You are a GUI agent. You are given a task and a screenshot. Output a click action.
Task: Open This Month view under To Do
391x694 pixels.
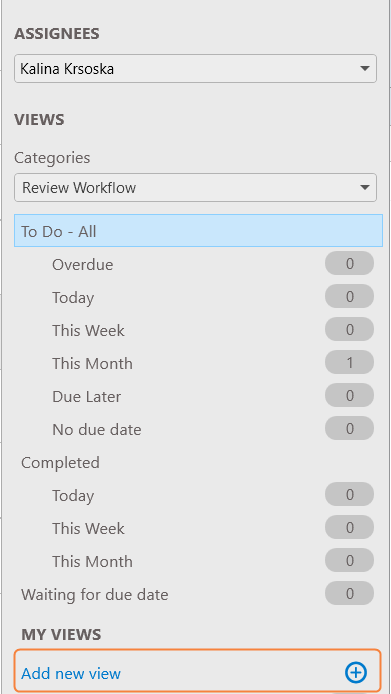92,363
